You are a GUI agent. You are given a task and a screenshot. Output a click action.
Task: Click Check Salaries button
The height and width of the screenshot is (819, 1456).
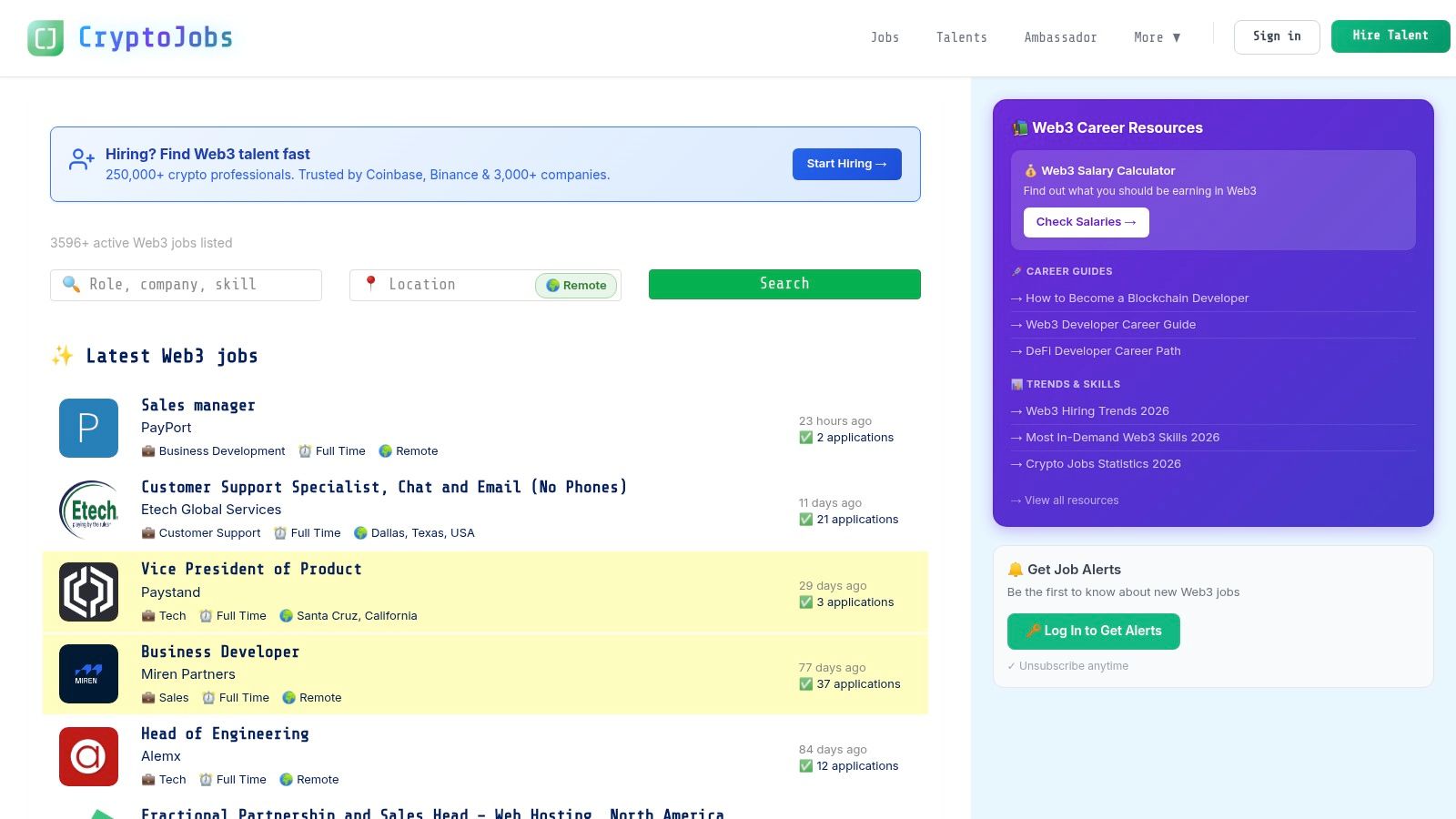click(x=1086, y=222)
